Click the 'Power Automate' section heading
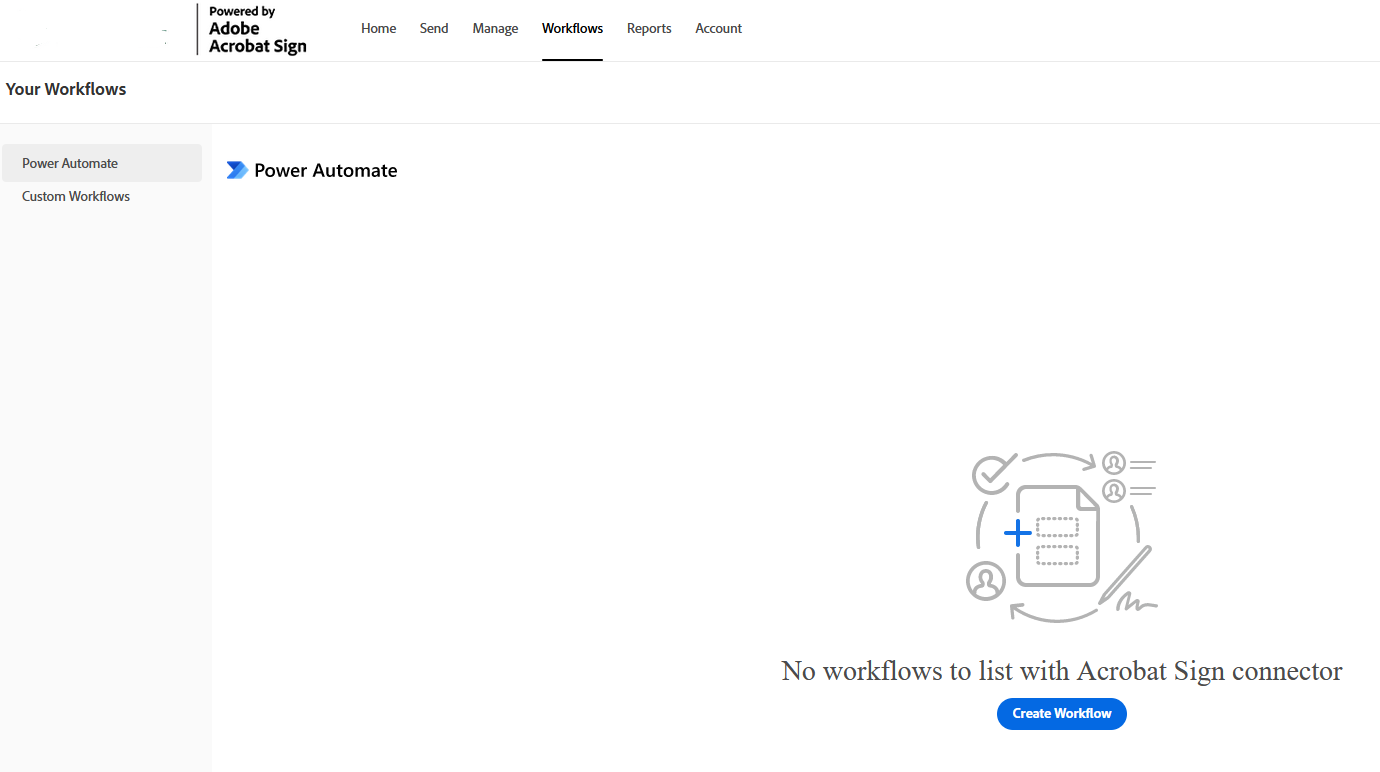The width and height of the screenshot is (1380, 772). coord(325,170)
